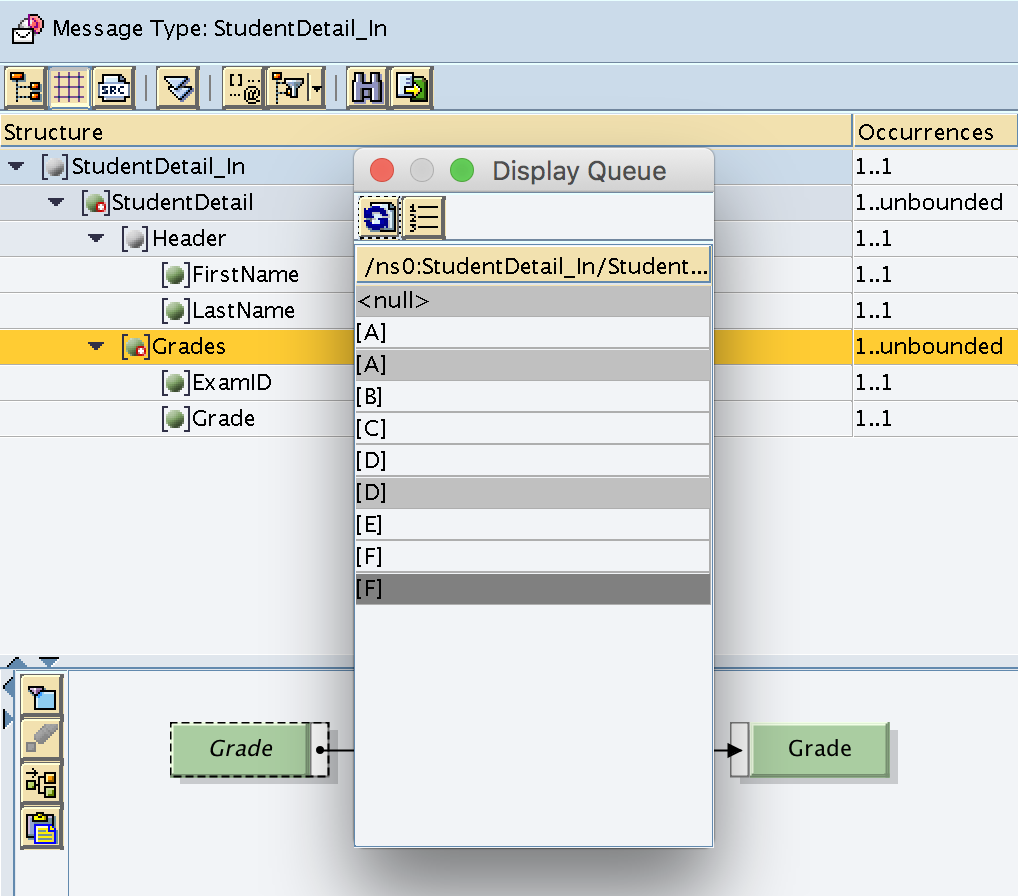Collapse the Header node
The height and width of the screenshot is (896, 1018).
click(x=96, y=238)
